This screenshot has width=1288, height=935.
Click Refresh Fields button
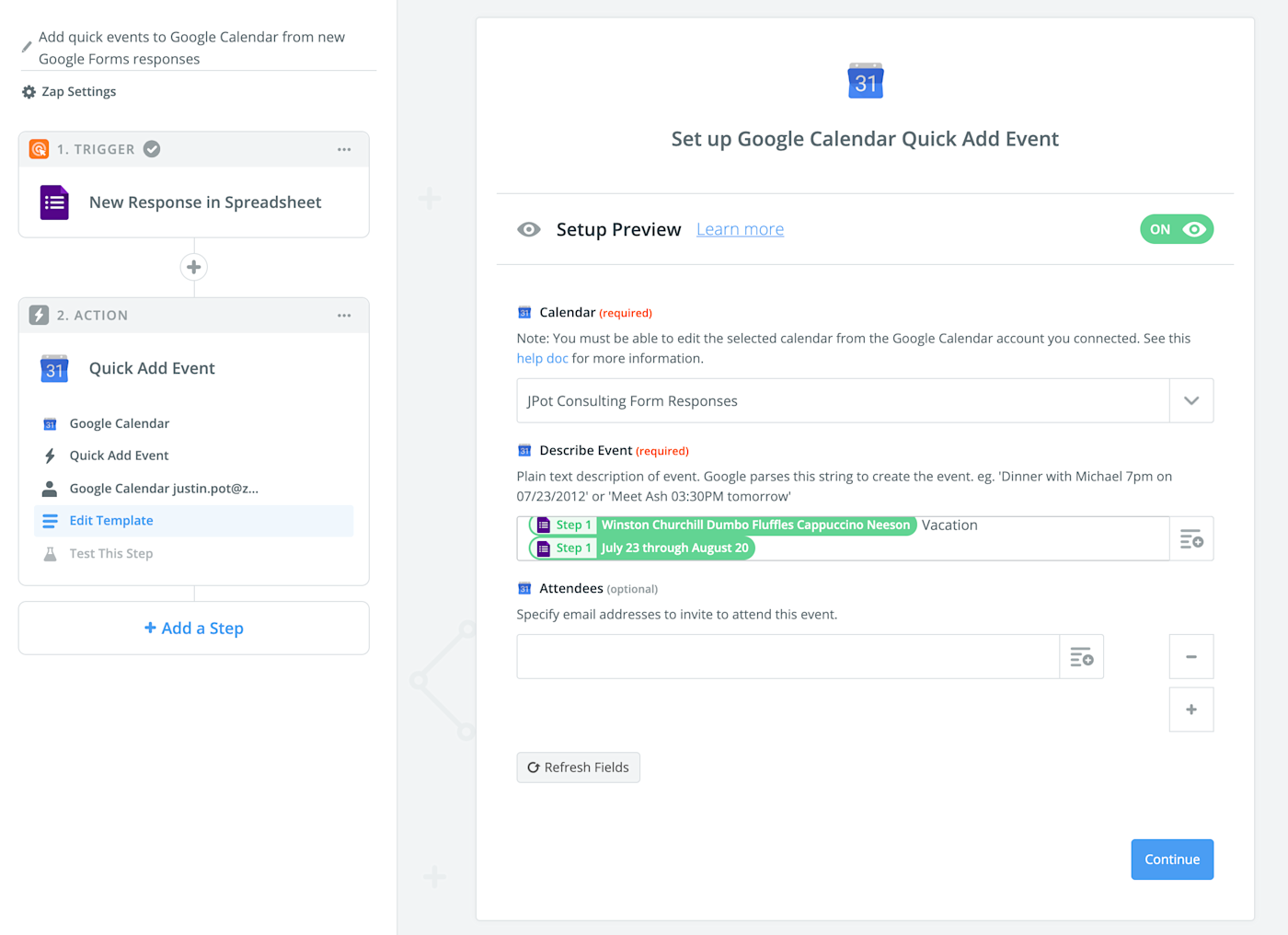pos(578,768)
